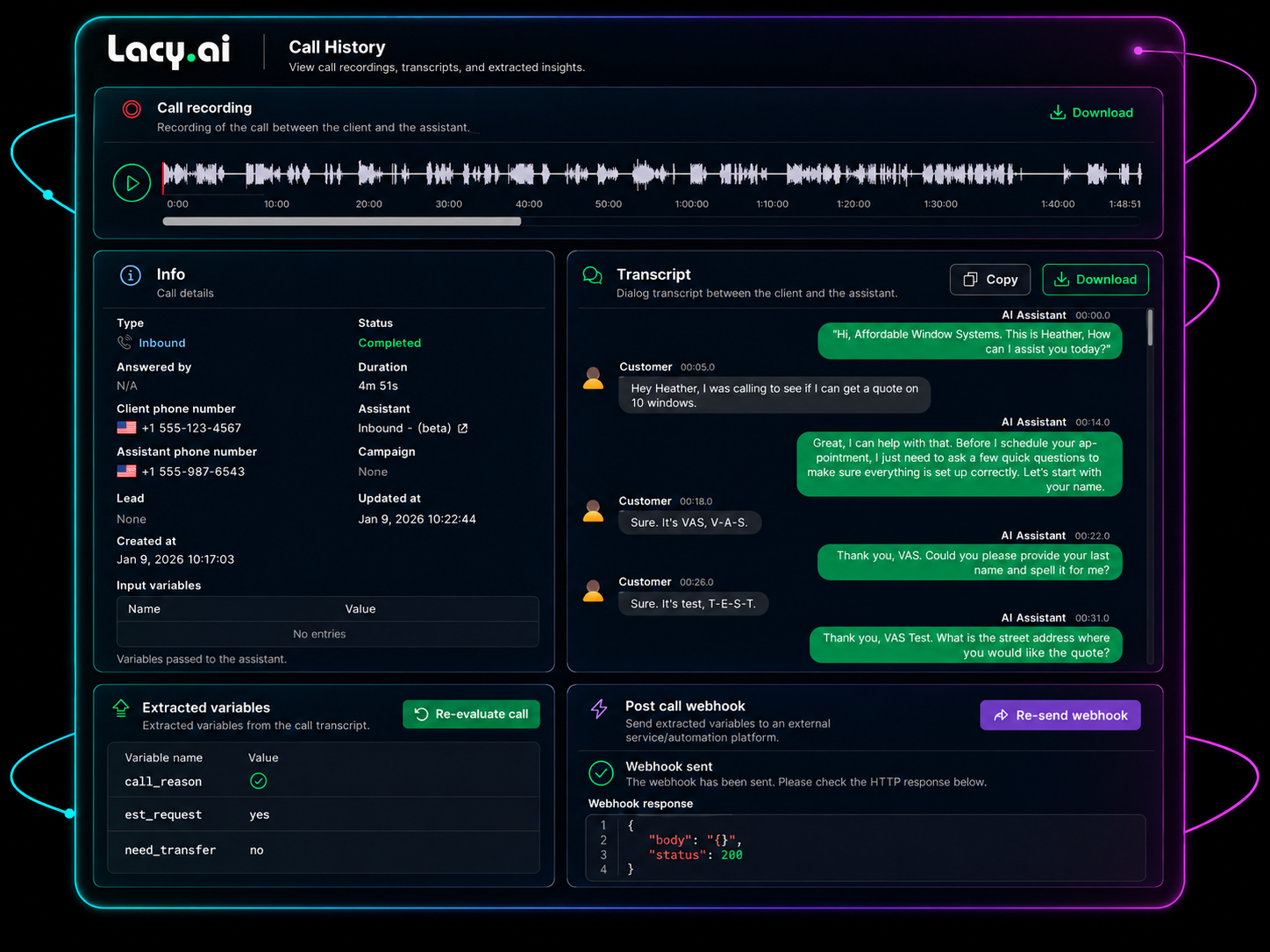Click the message "Sure. It's VAS, V-A-S."
Image resolution: width=1270 pixels, height=952 pixels.
pos(689,522)
